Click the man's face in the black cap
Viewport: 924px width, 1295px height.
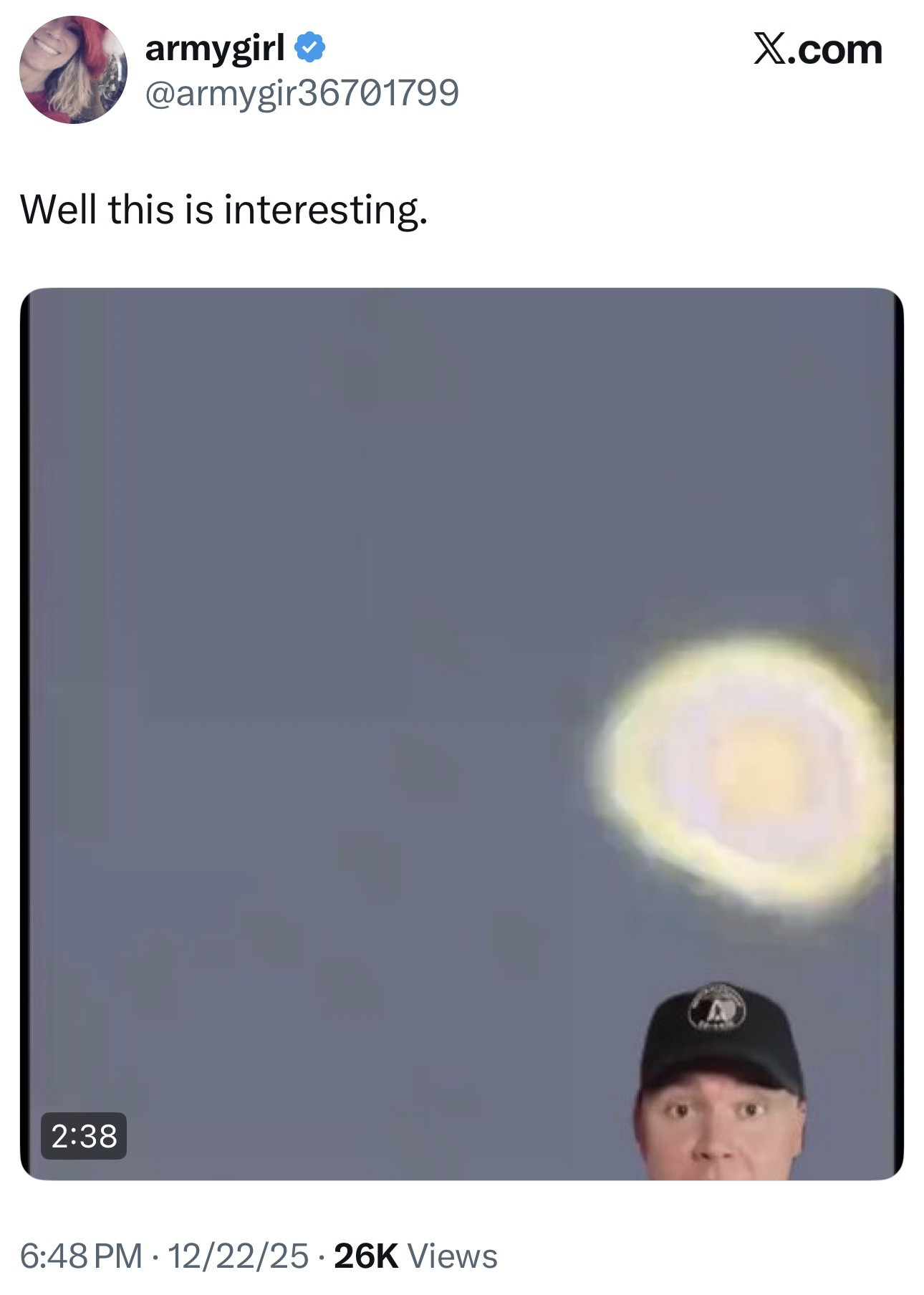coord(718,1132)
